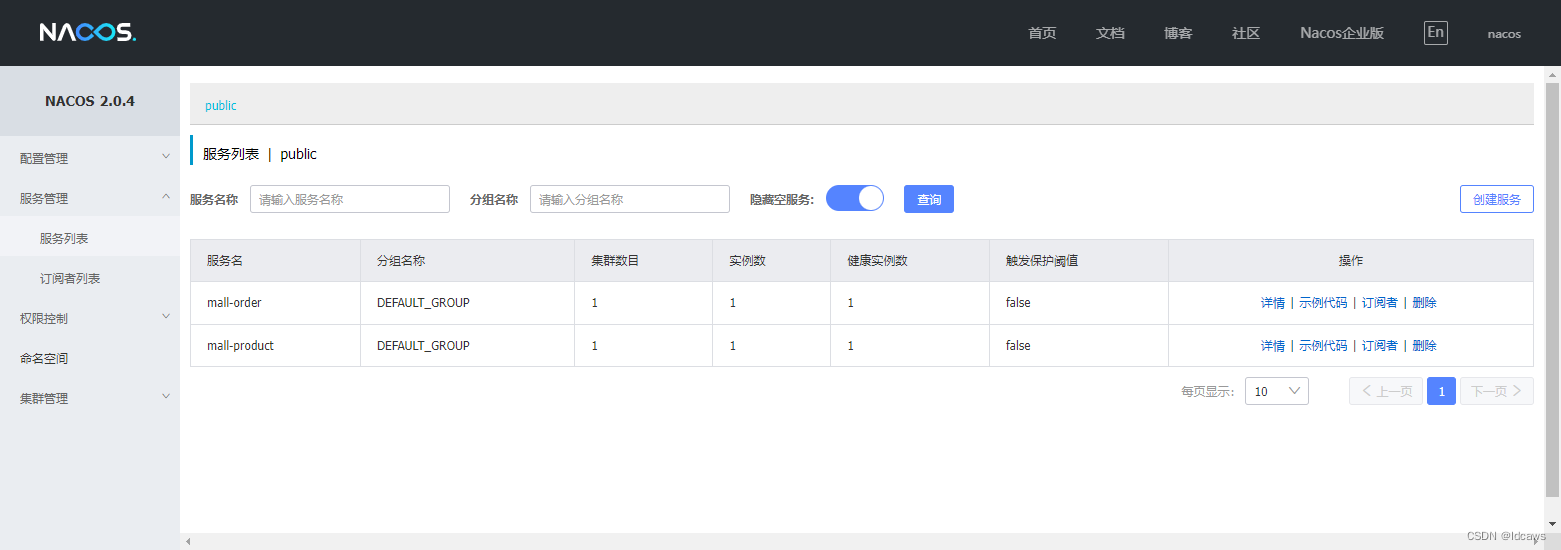Viewport: 1561px width, 550px height.
Task: Focus the 分组名称 input field
Action: (630, 199)
